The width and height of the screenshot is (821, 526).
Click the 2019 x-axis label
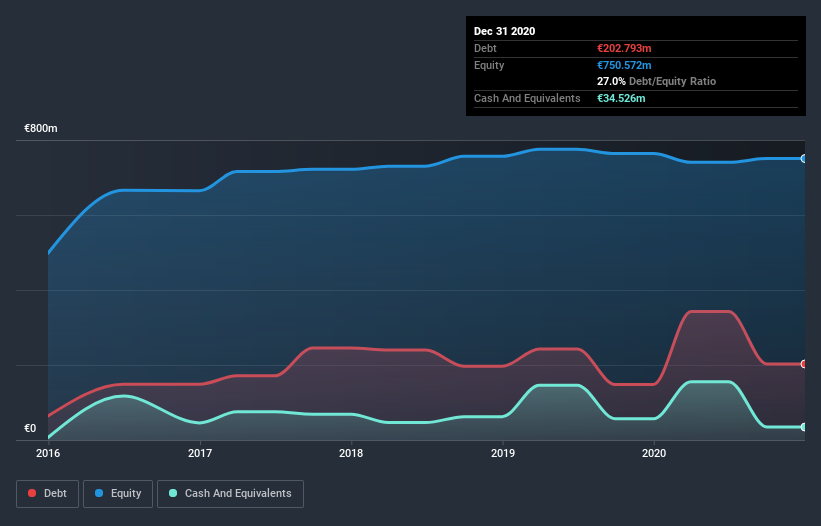(503, 453)
